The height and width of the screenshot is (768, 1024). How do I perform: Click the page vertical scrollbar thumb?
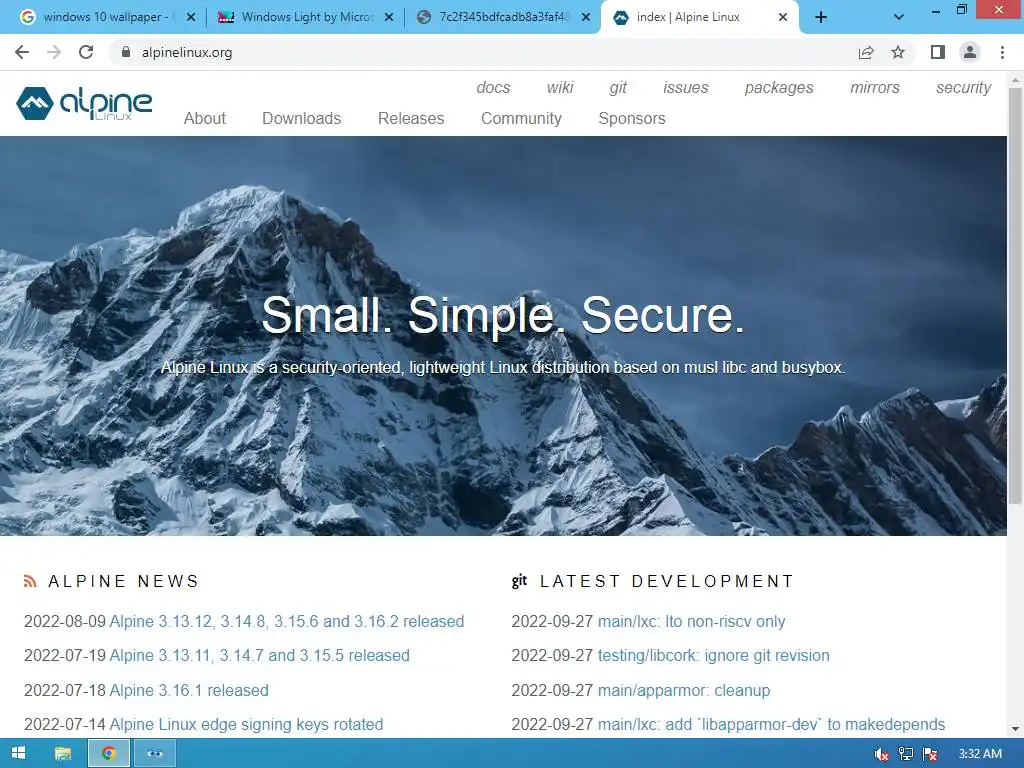pyautogui.click(x=1015, y=296)
